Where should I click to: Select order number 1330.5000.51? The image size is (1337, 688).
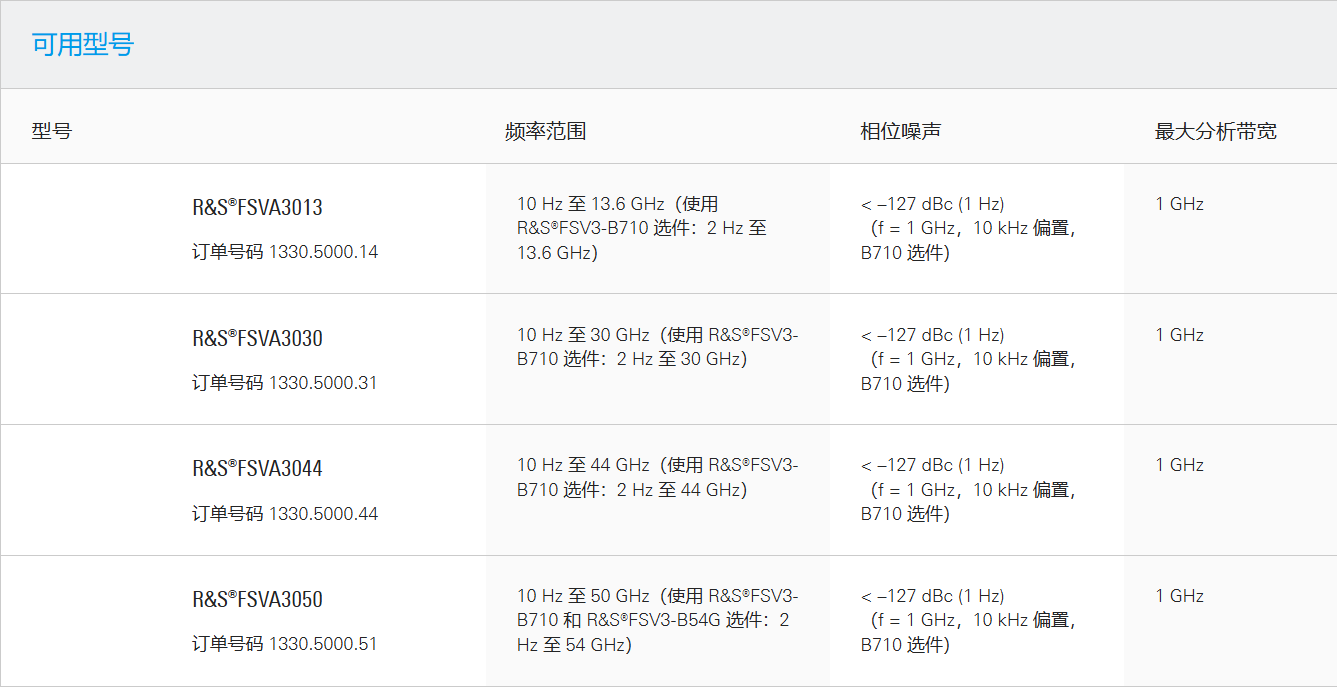323,644
